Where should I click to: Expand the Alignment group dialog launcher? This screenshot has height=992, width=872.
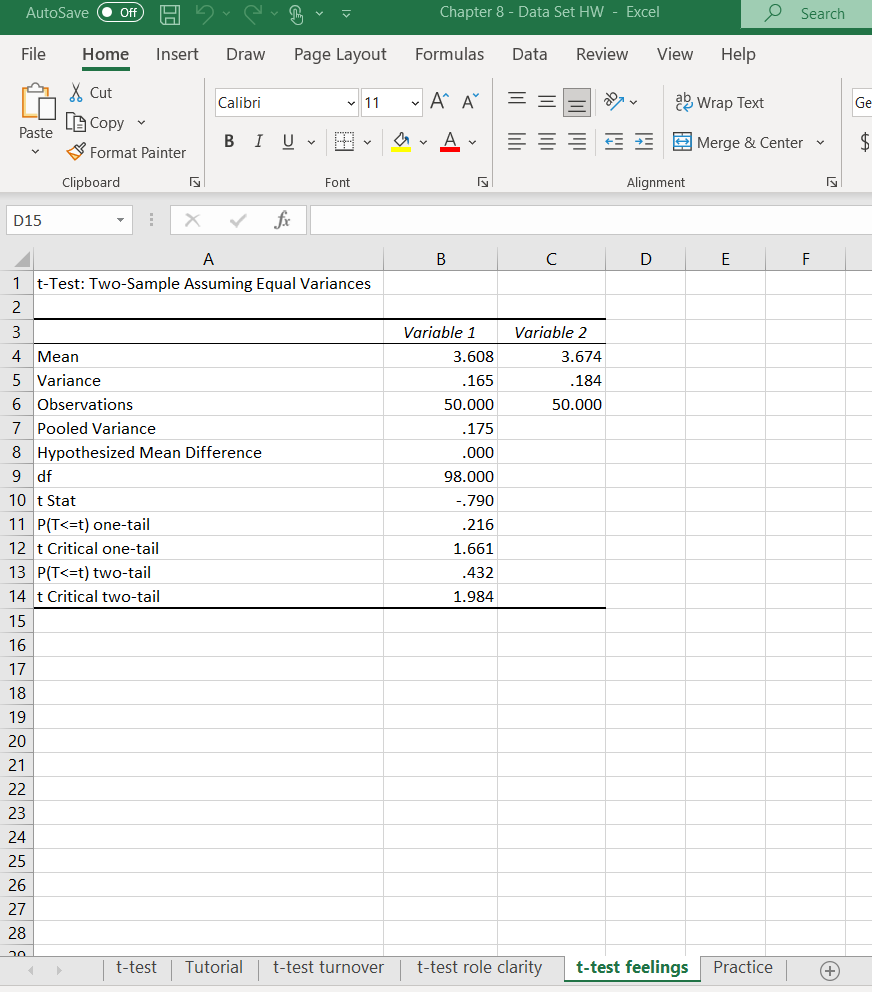tap(831, 181)
